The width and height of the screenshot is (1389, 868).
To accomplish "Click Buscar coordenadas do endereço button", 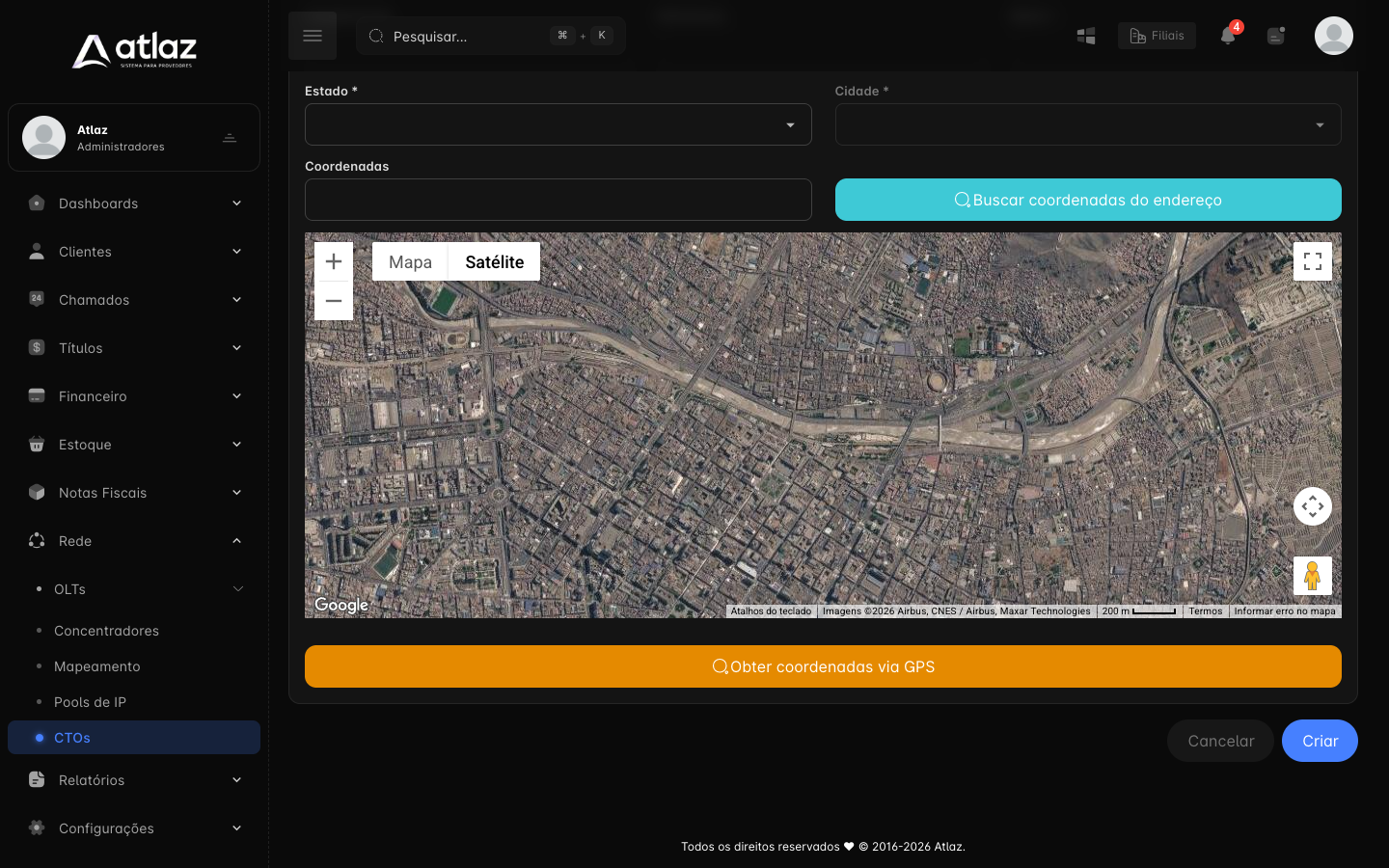I will click(1088, 200).
